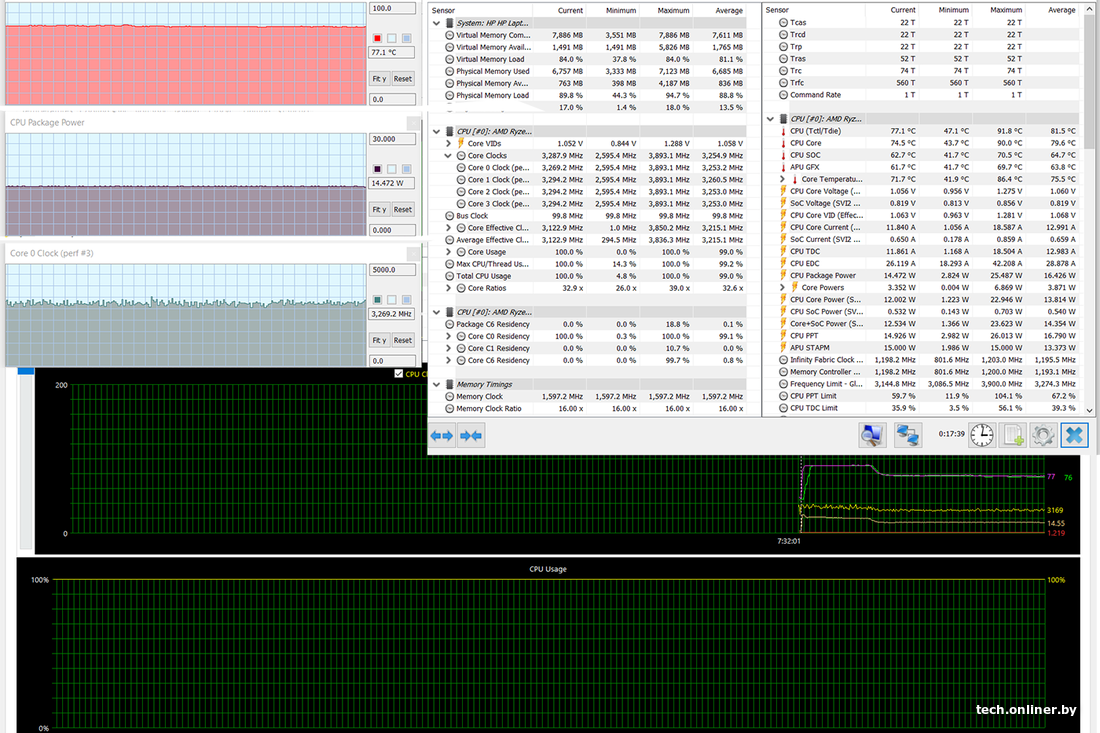Collapse the Core Clocks tree node
This screenshot has width=1100, height=733.
[448, 156]
